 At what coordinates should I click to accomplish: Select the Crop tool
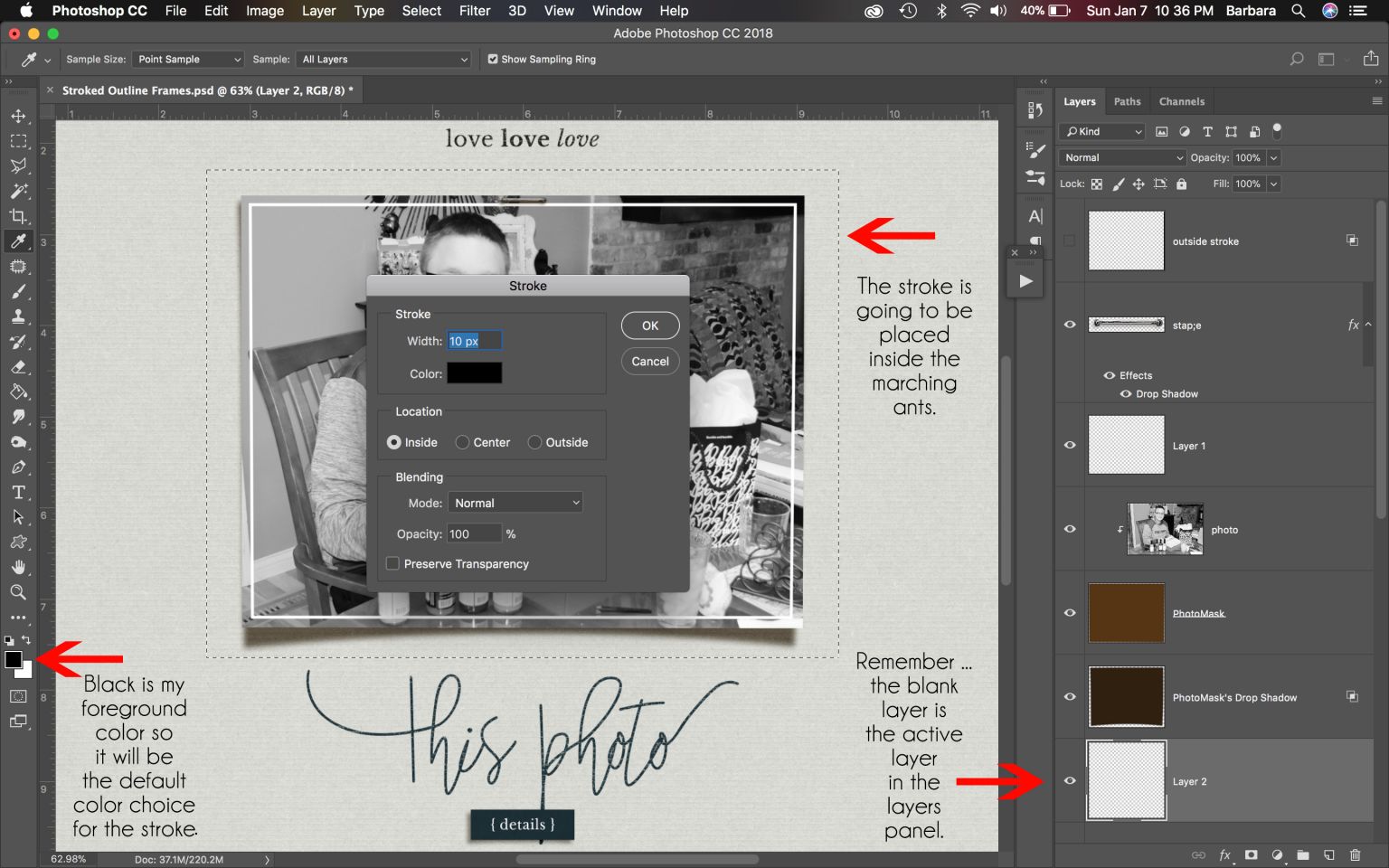click(17, 216)
